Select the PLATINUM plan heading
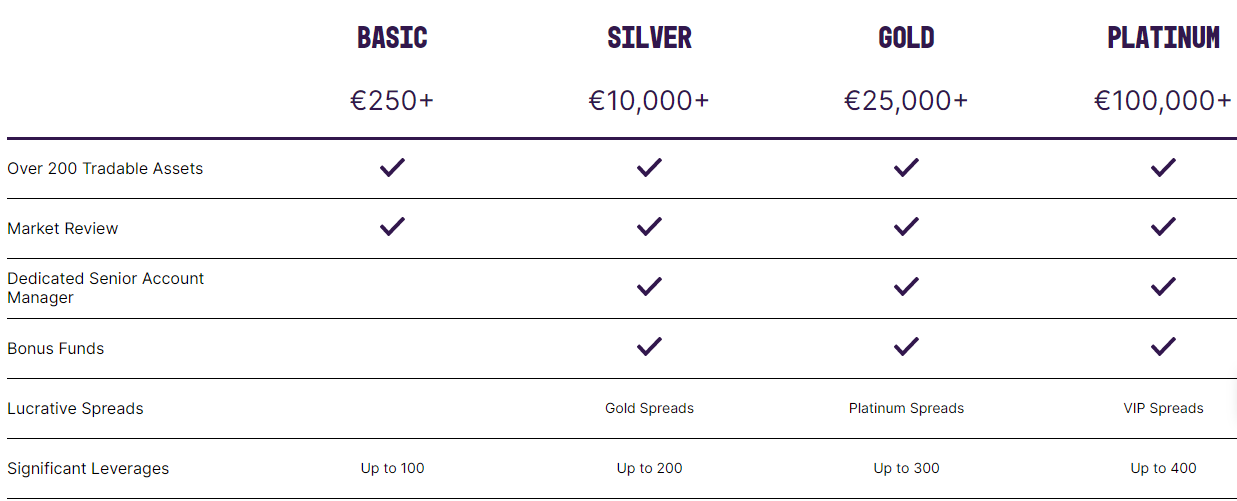This screenshot has width=1237, height=501. click(1163, 38)
